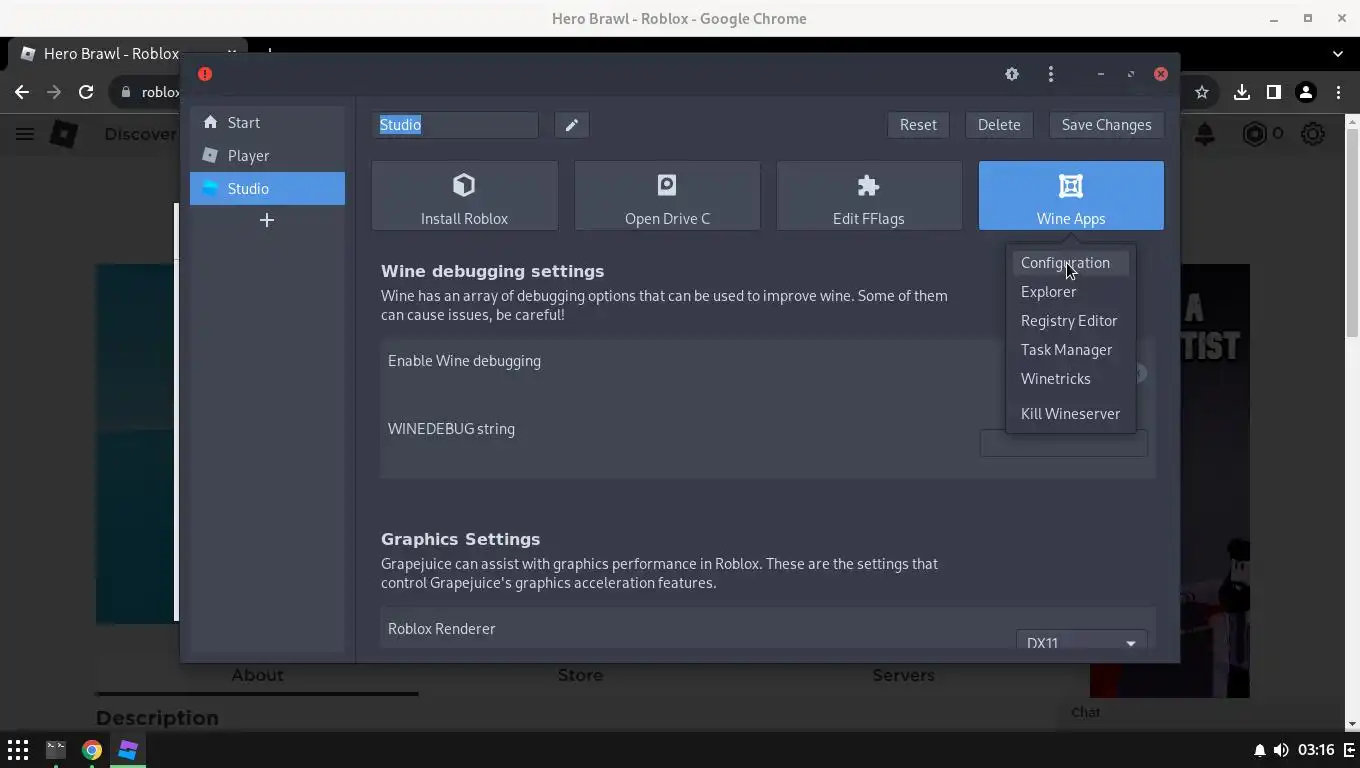1360x768 pixels.
Task: Toggle Chrome side panel icon
Action: 1273,92
